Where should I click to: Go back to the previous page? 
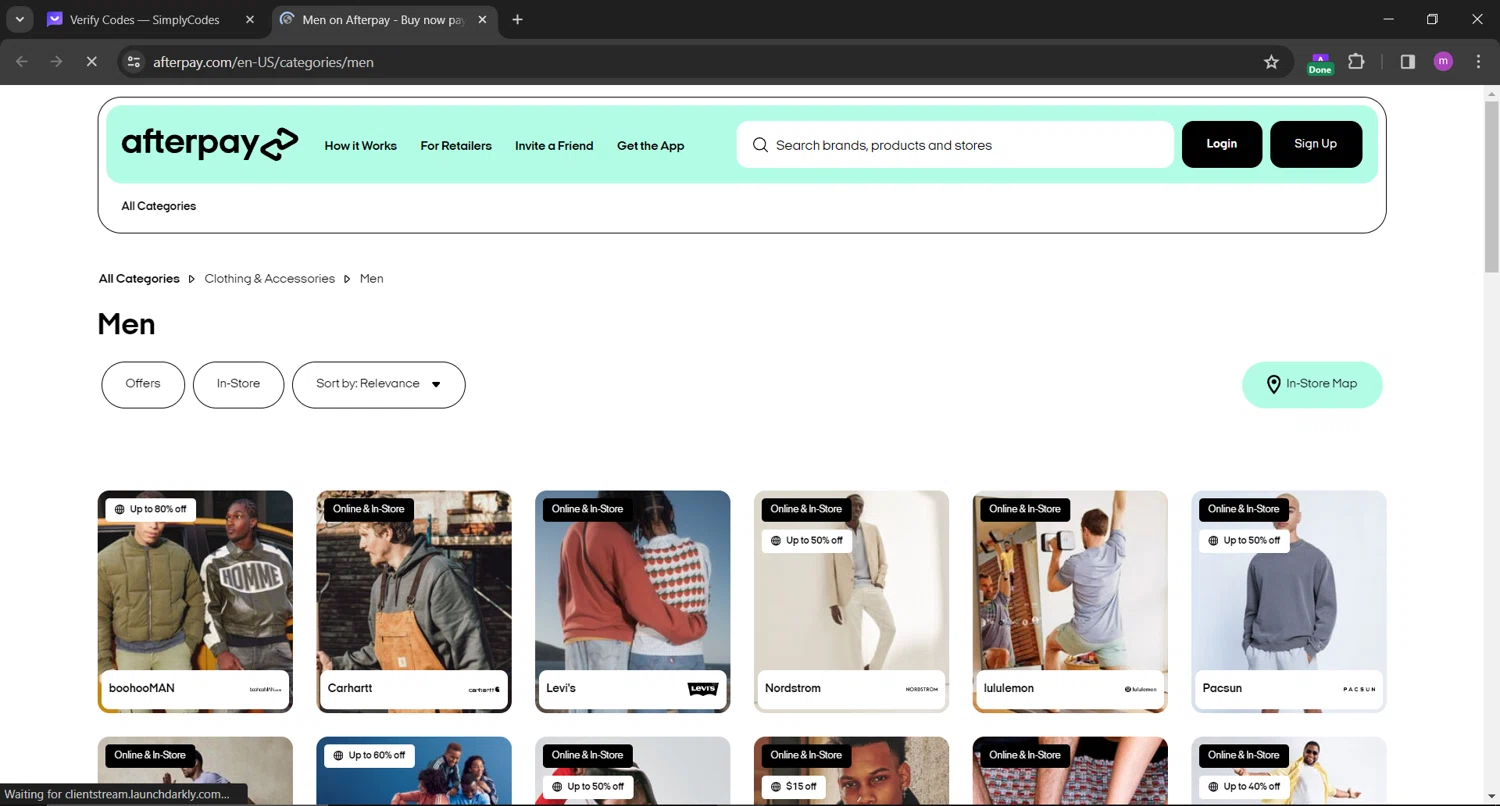[22, 62]
